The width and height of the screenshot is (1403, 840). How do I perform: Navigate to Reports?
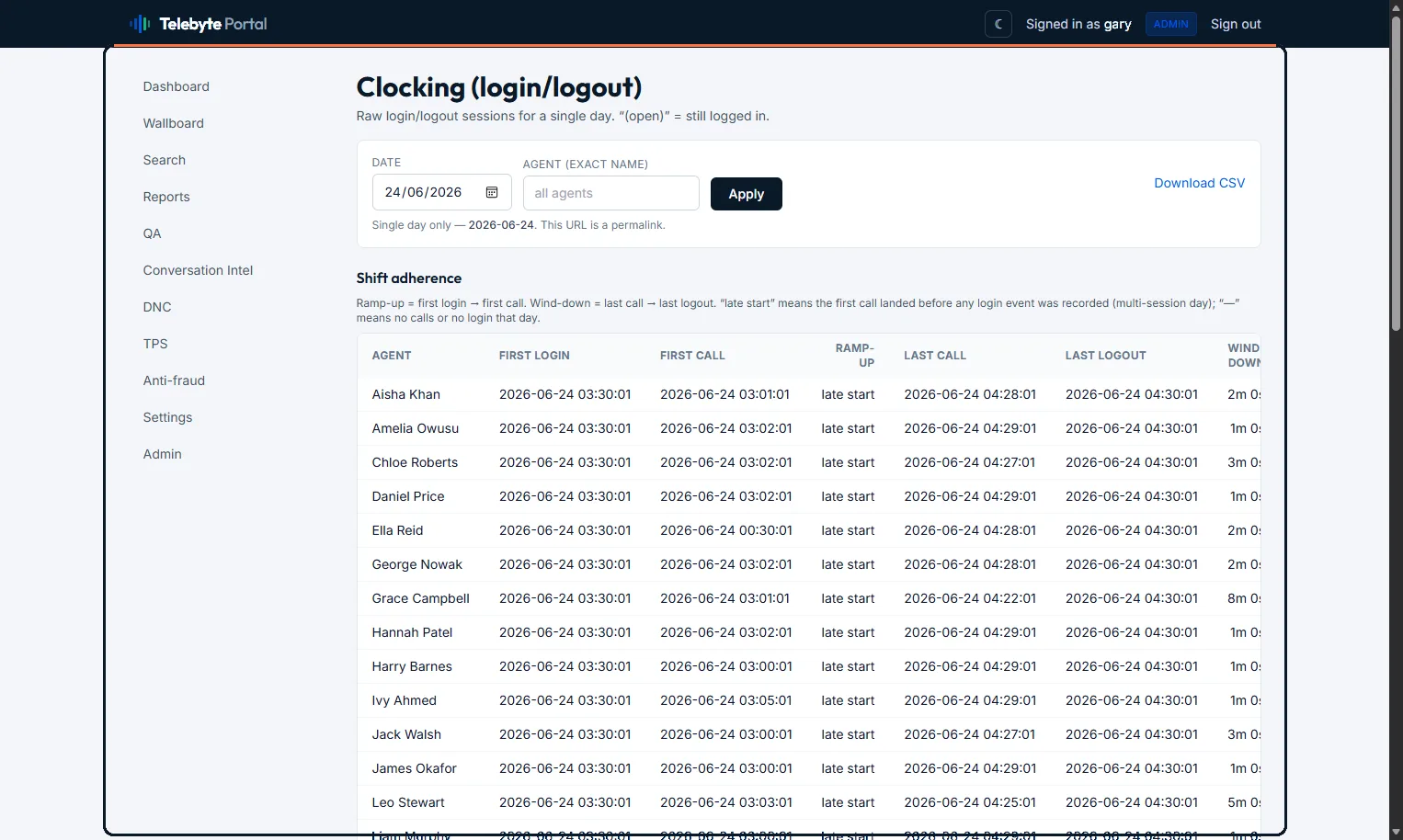[x=166, y=197]
